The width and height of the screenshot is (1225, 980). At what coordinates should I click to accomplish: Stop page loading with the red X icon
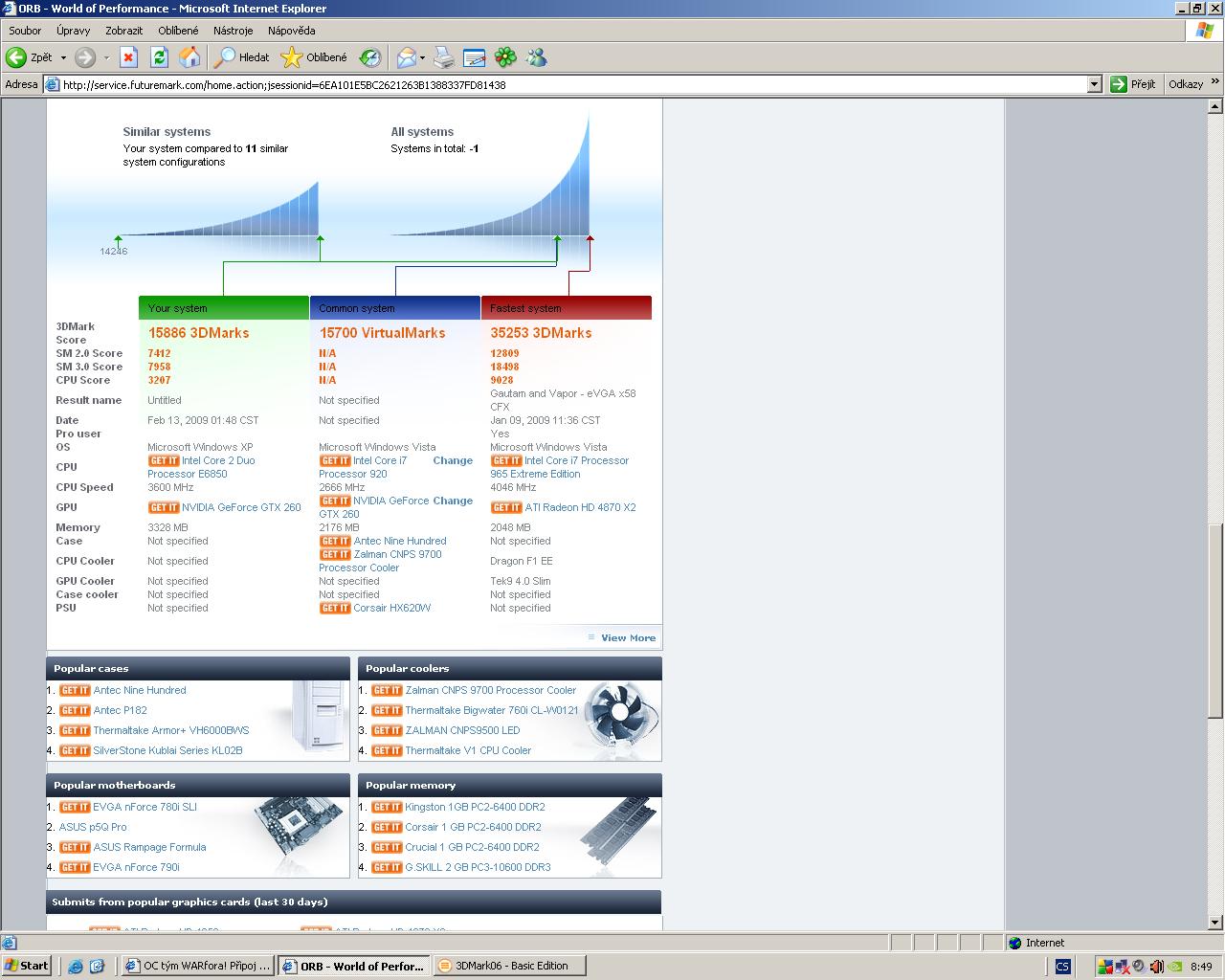(128, 57)
